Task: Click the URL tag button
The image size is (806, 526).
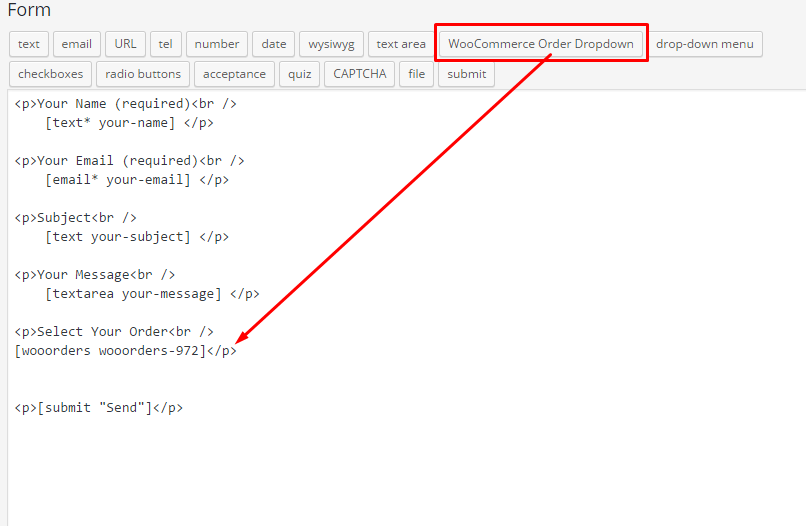Action: click(125, 44)
